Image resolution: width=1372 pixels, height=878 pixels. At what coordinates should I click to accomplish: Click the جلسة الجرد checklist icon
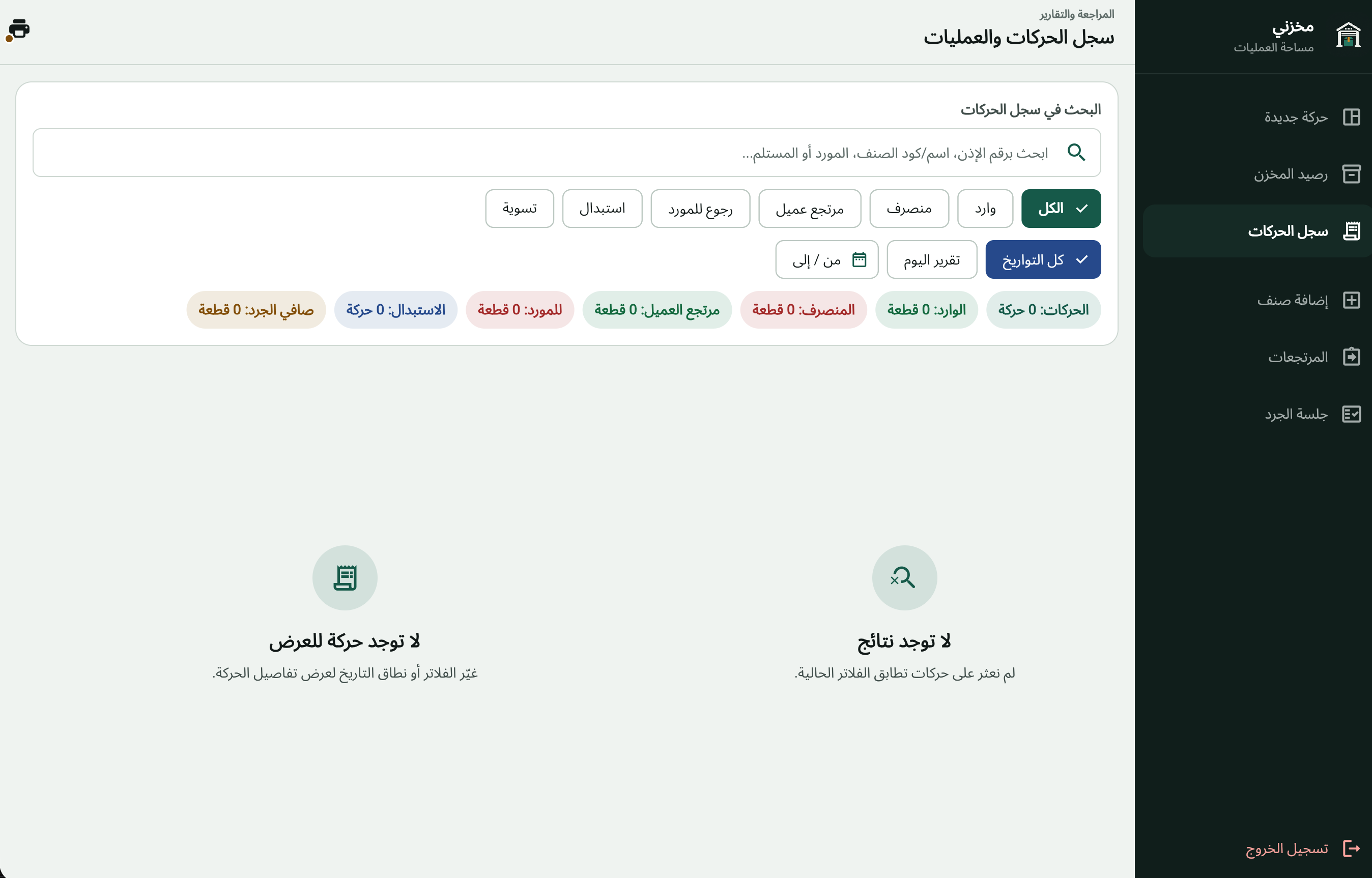click(1351, 414)
